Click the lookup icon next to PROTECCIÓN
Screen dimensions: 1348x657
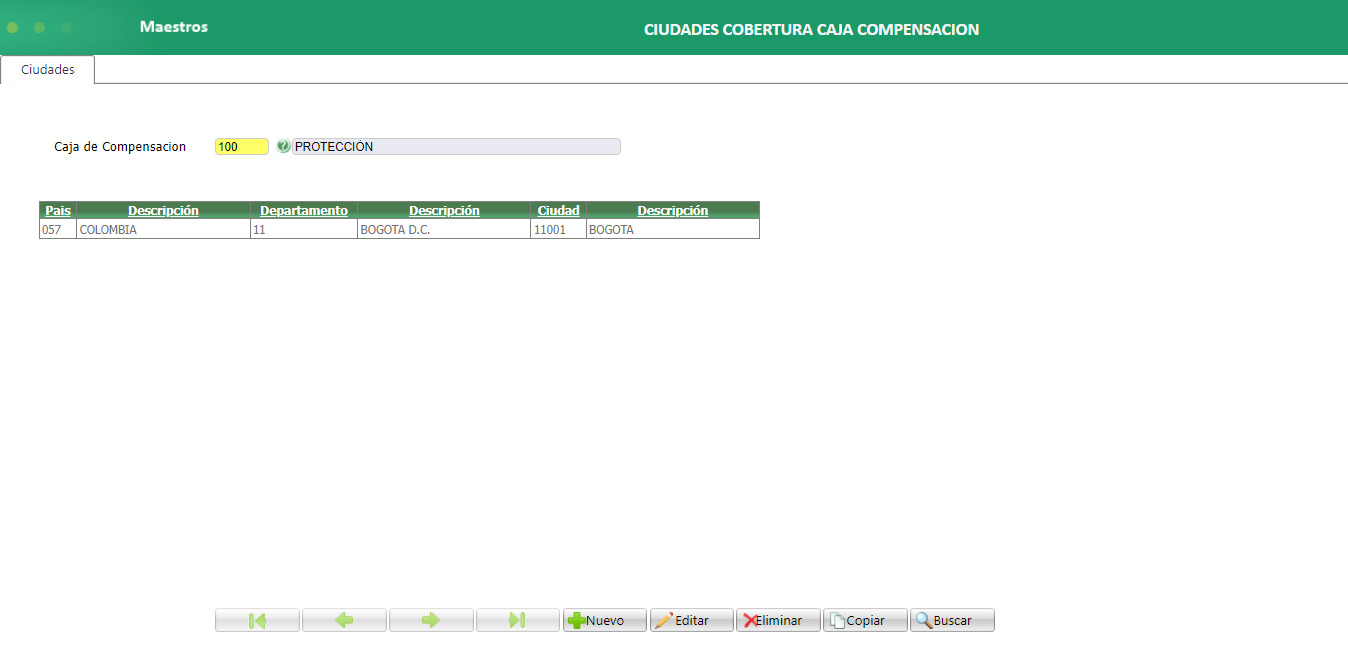(283, 146)
